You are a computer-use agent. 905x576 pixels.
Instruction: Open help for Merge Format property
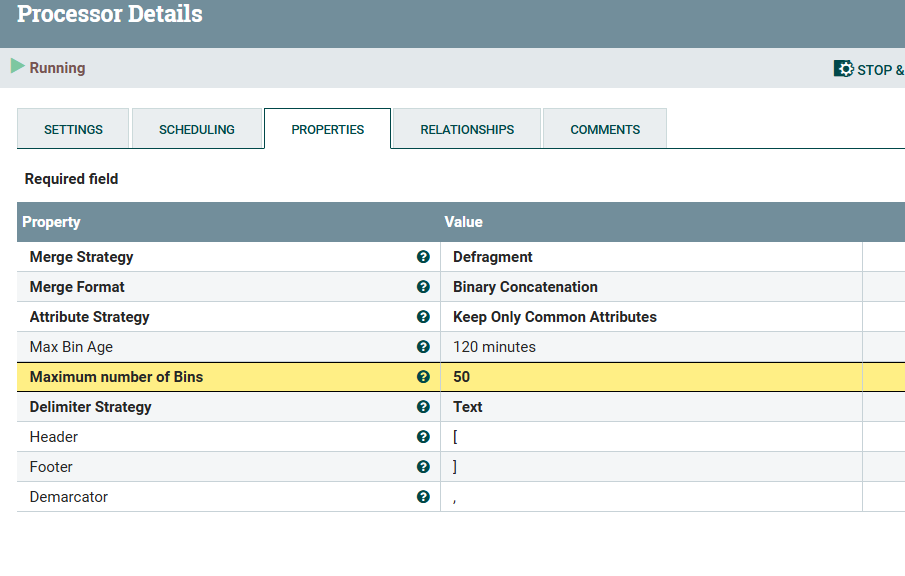point(423,287)
